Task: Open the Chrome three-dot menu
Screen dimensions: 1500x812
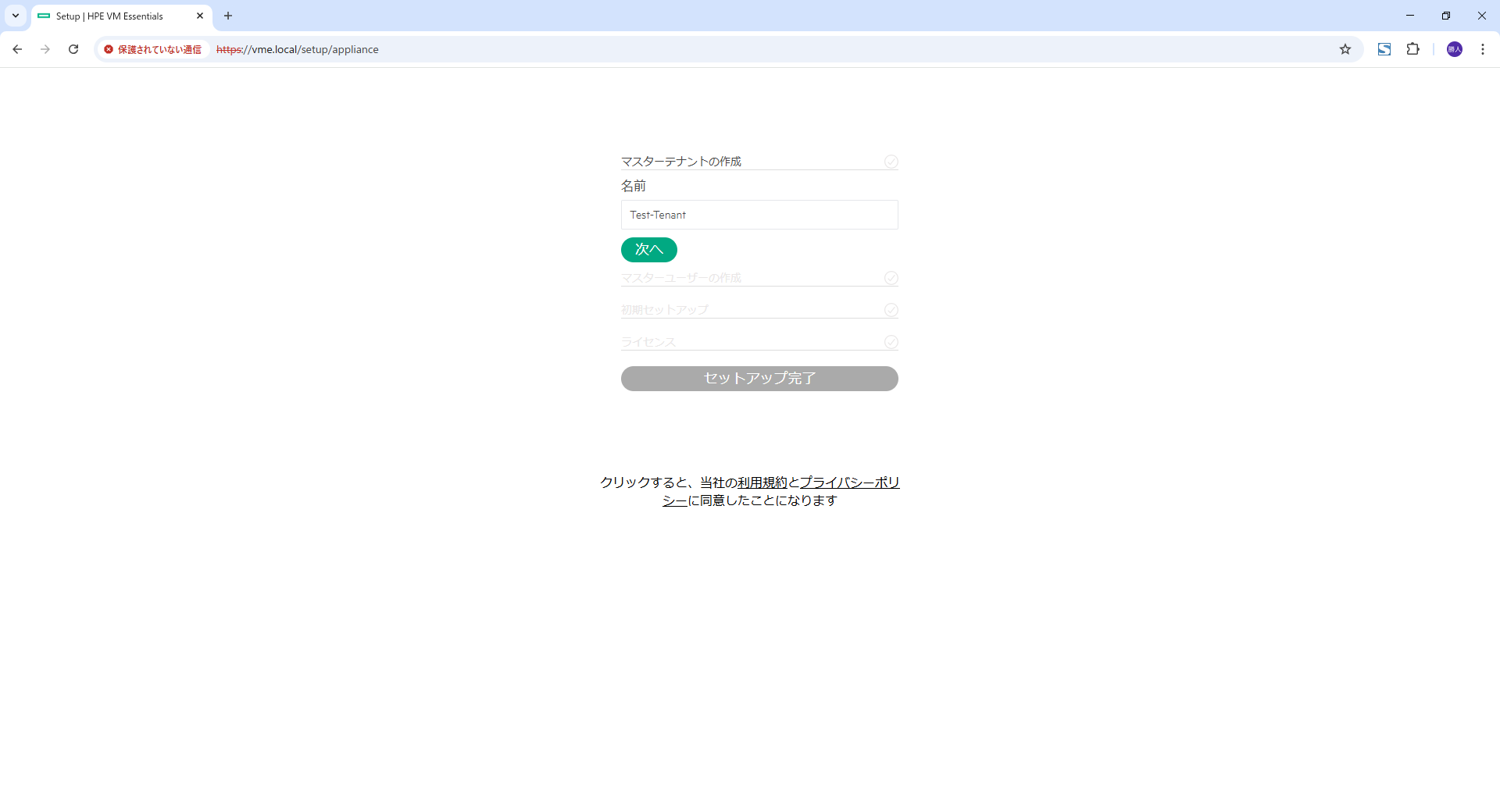Action: pos(1483,49)
